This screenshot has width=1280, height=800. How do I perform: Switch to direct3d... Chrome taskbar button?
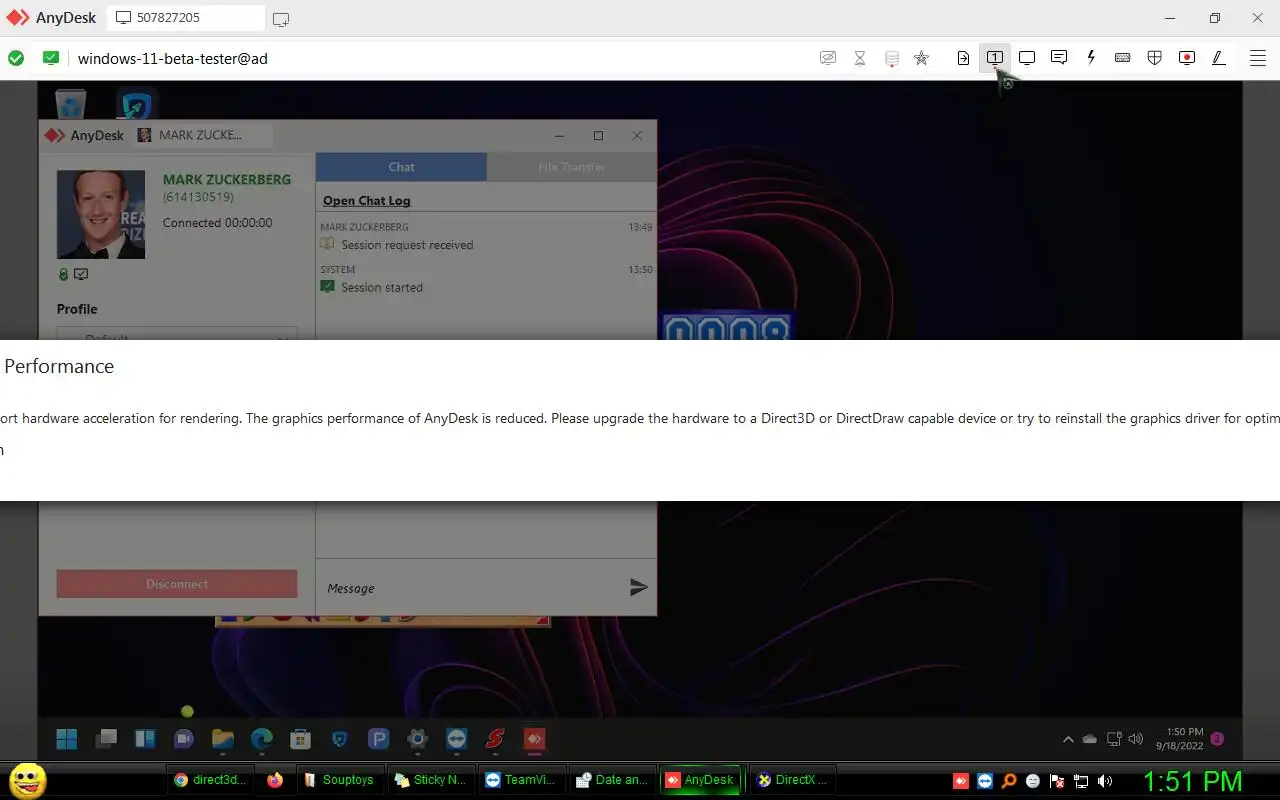click(x=210, y=780)
